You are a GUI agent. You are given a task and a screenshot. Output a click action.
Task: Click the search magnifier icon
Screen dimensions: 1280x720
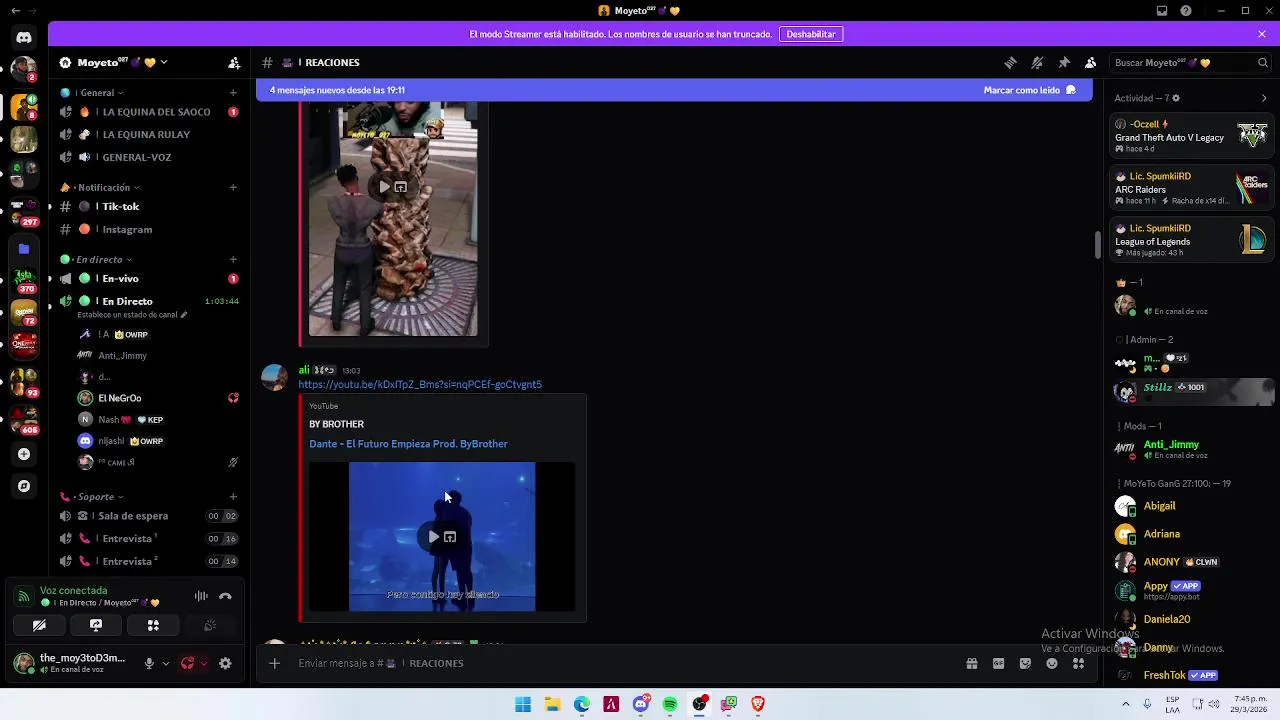pos(1263,62)
